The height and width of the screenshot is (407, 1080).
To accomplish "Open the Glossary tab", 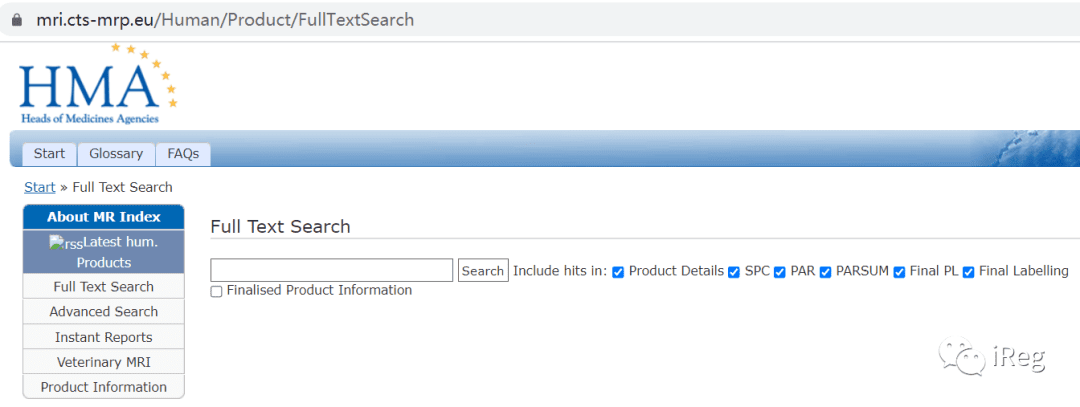I will click(x=116, y=154).
